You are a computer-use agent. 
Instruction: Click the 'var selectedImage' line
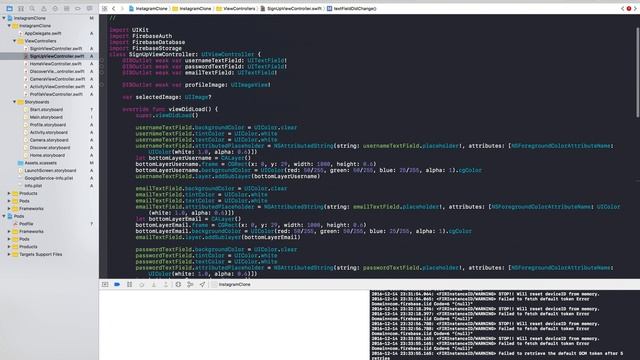167,97
